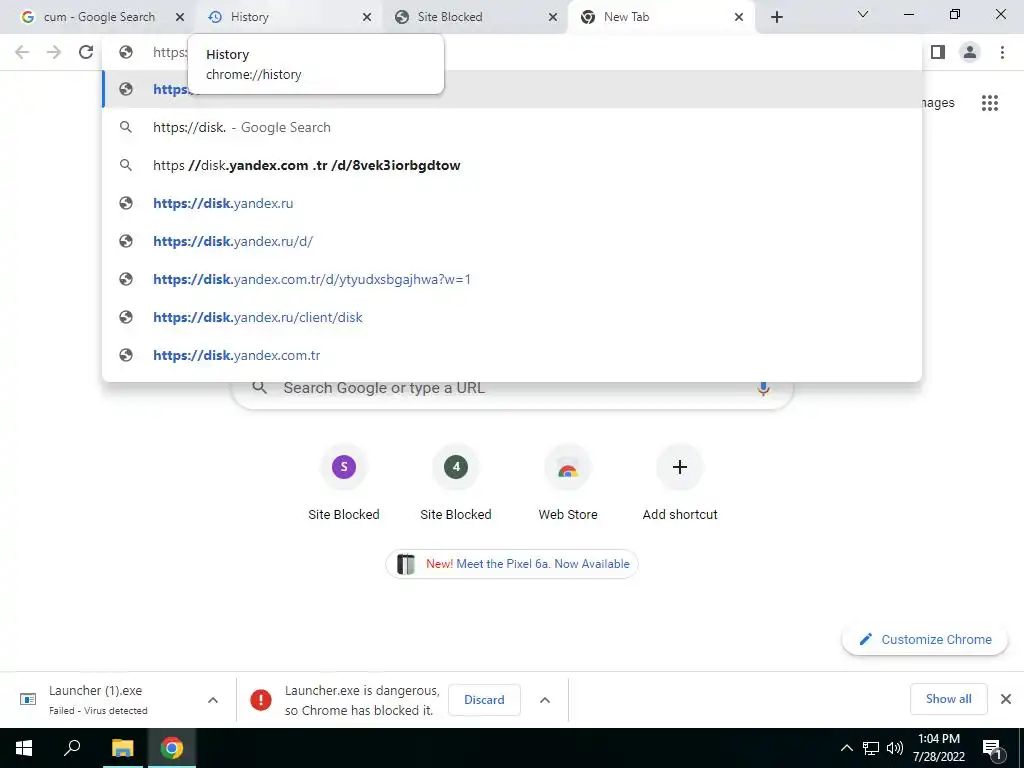Open the notification center icon
Viewport: 1024px width, 768px height.
click(993, 748)
